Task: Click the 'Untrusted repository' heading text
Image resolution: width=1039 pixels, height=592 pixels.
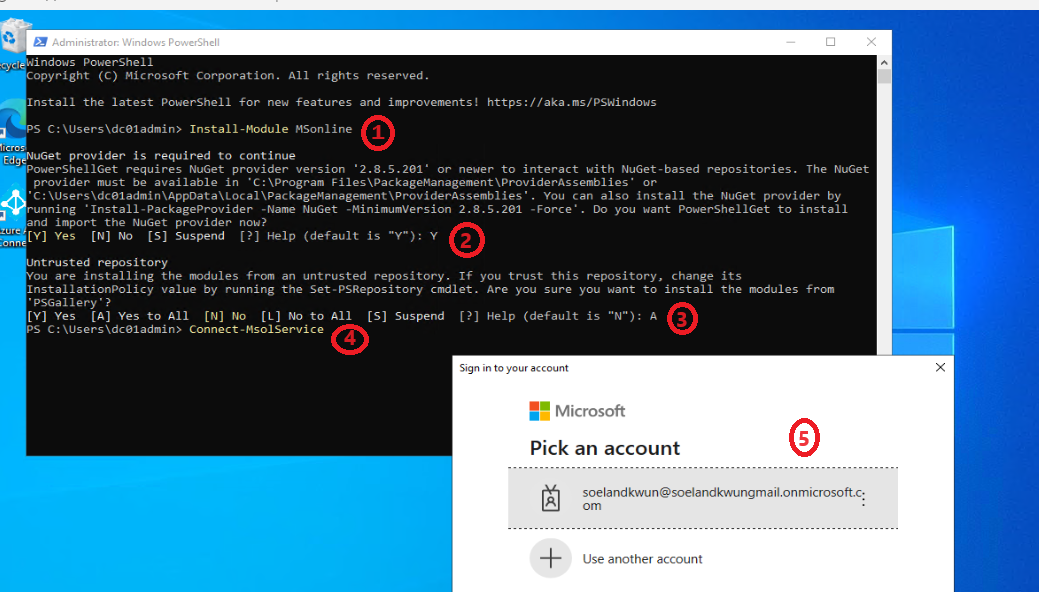Action: [x=97, y=262]
